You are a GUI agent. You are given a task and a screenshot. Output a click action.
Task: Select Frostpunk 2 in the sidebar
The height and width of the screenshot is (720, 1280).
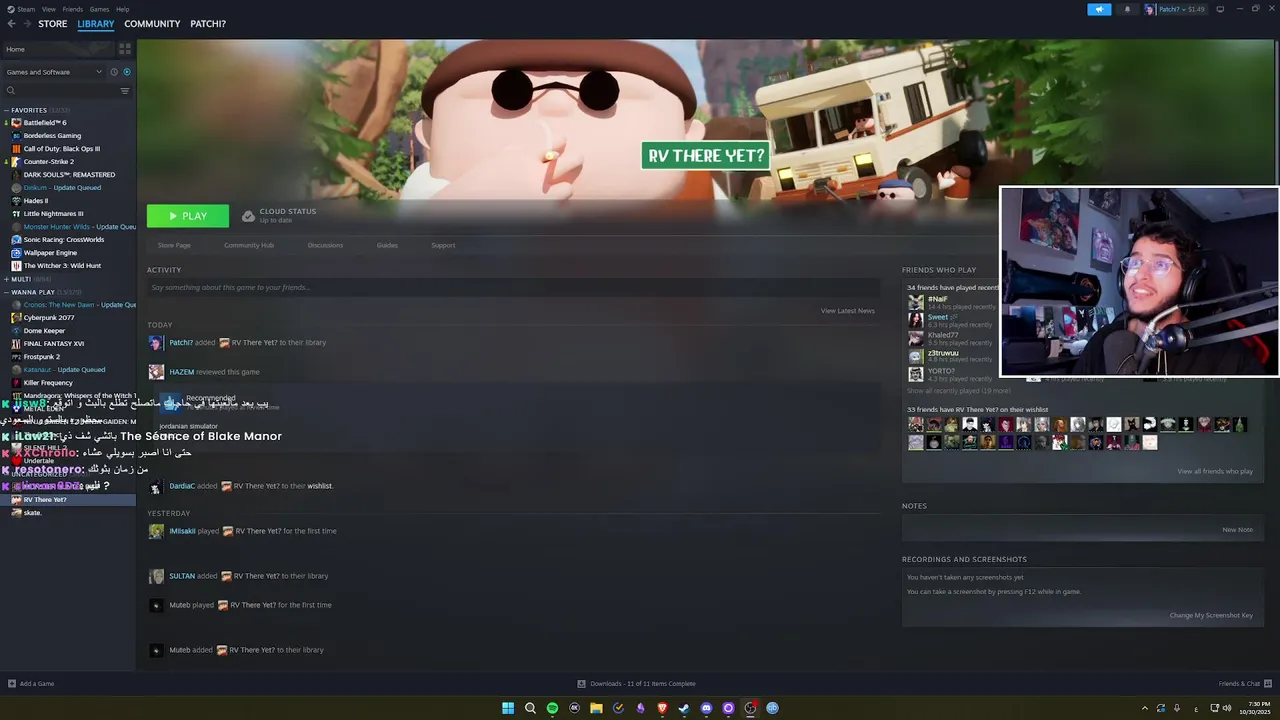click(41, 357)
